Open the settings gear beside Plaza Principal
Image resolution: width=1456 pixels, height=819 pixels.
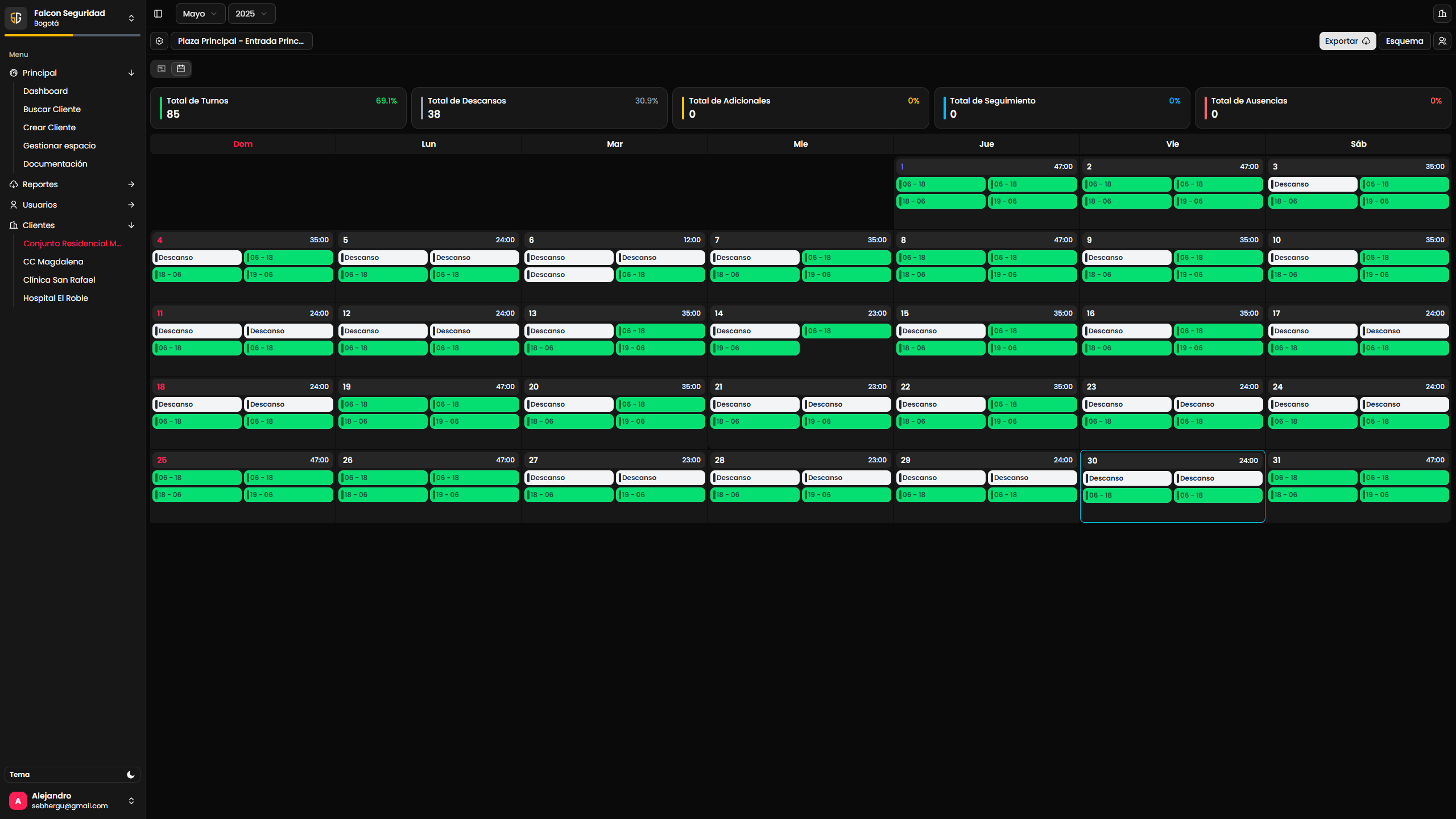159,41
